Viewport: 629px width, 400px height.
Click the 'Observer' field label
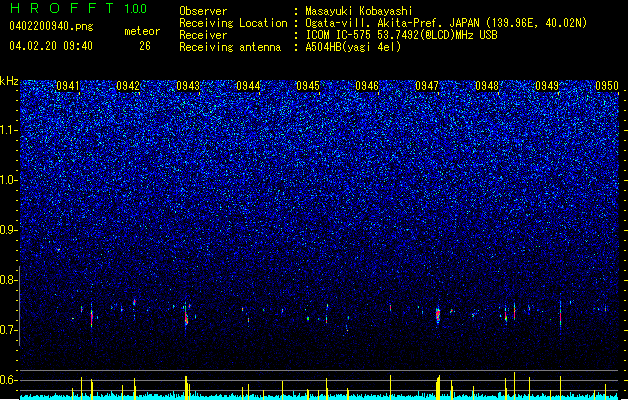tap(203, 11)
